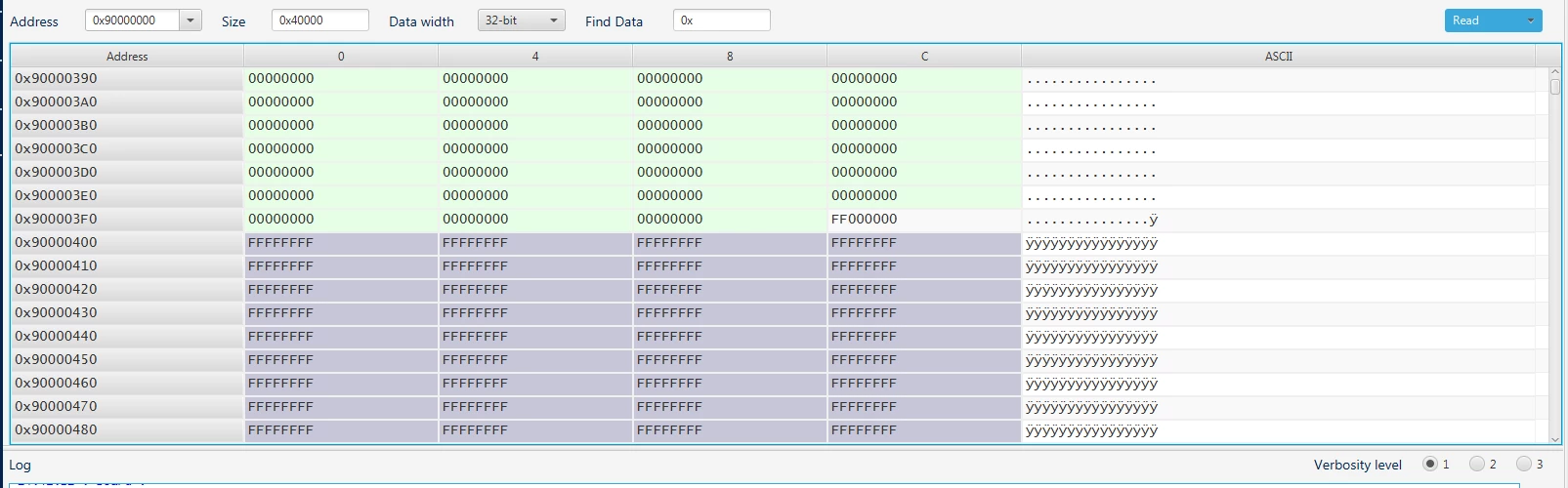The height and width of the screenshot is (488, 1568).
Task: Click the ASCII column header
Action: 1279,57
